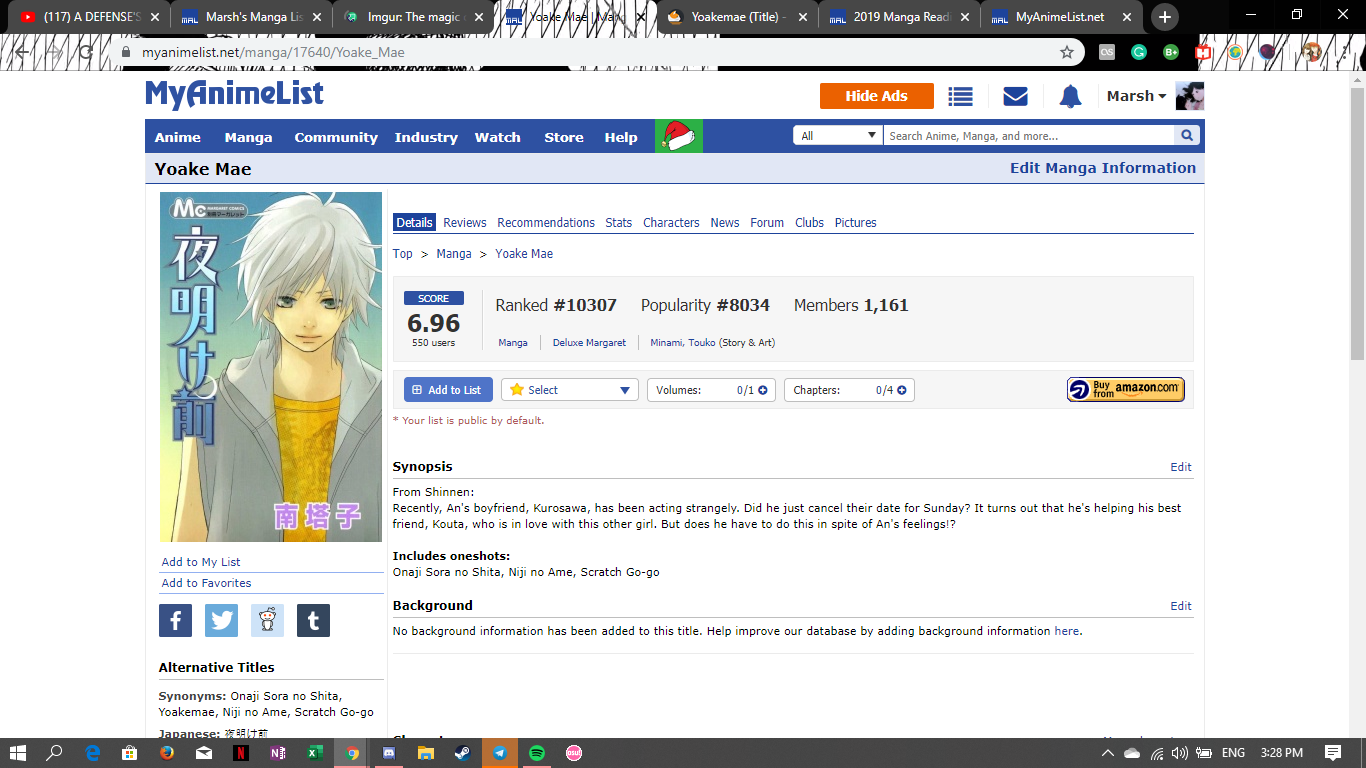Open the Deluxe Margaret magazine link
Image resolution: width=1366 pixels, height=768 pixels.
589,343
